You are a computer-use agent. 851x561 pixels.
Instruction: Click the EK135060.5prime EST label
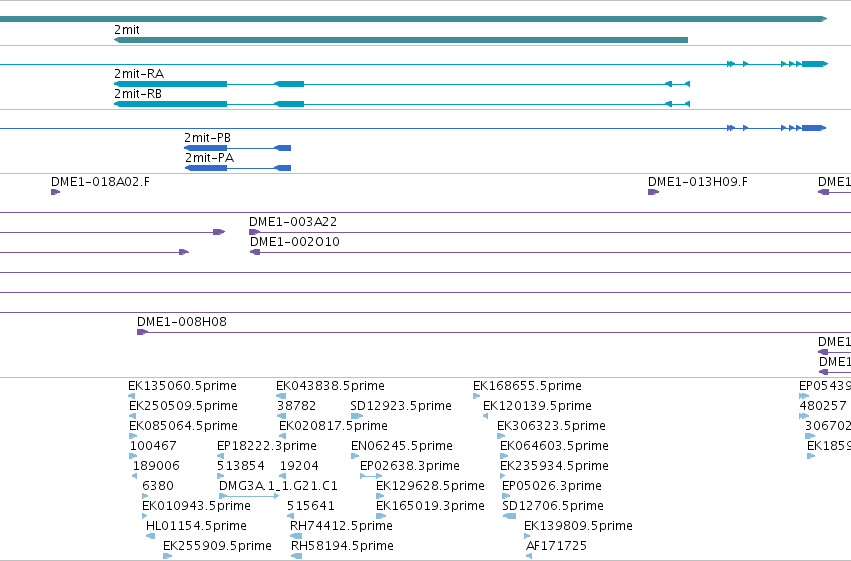tap(182, 386)
